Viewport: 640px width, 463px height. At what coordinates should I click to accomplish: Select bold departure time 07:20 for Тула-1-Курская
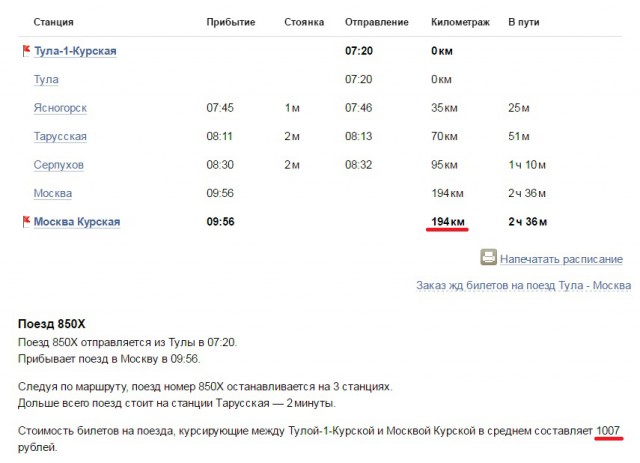click(x=359, y=51)
